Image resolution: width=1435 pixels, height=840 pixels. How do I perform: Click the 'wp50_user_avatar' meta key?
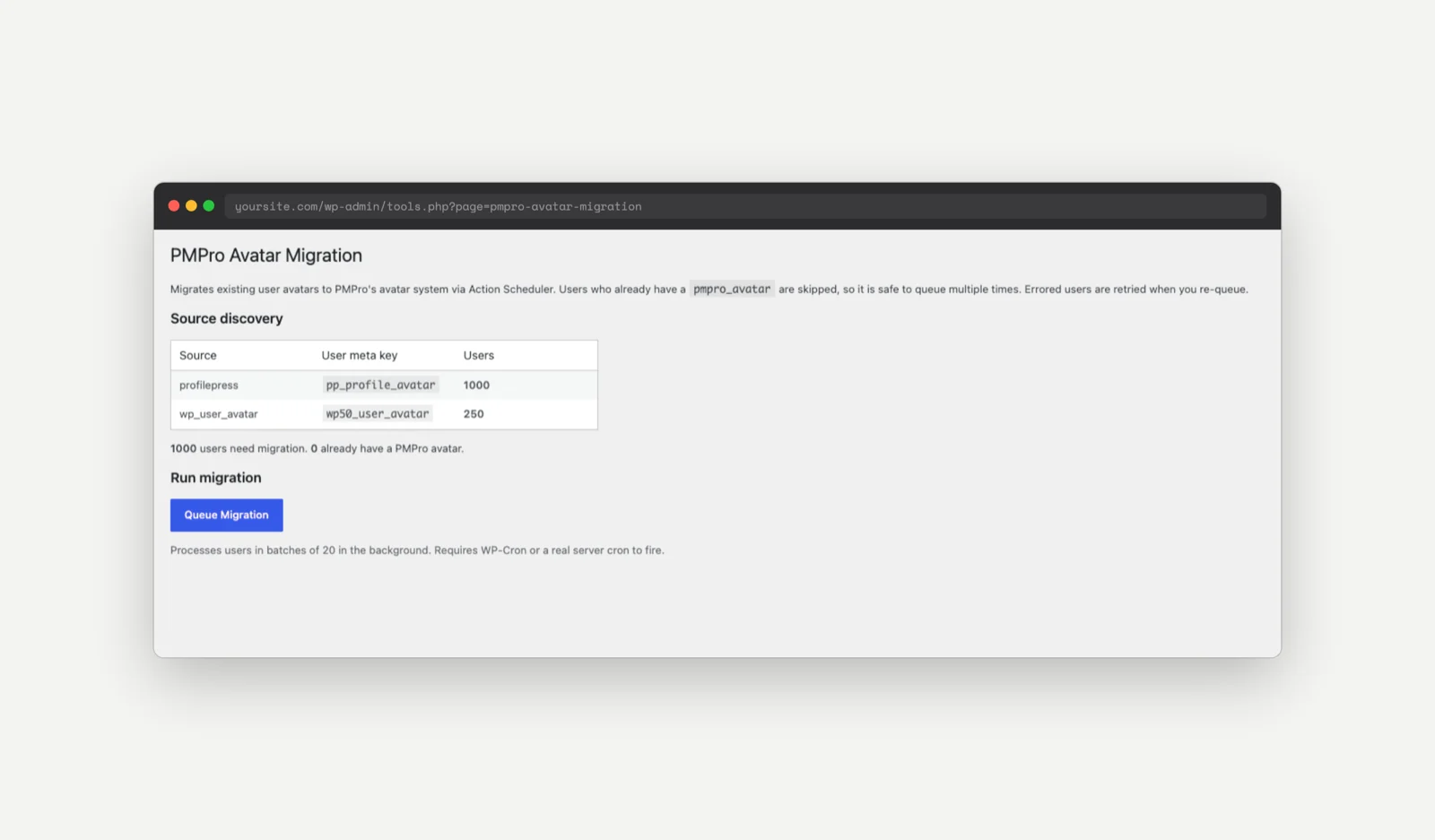tap(378, 414)
